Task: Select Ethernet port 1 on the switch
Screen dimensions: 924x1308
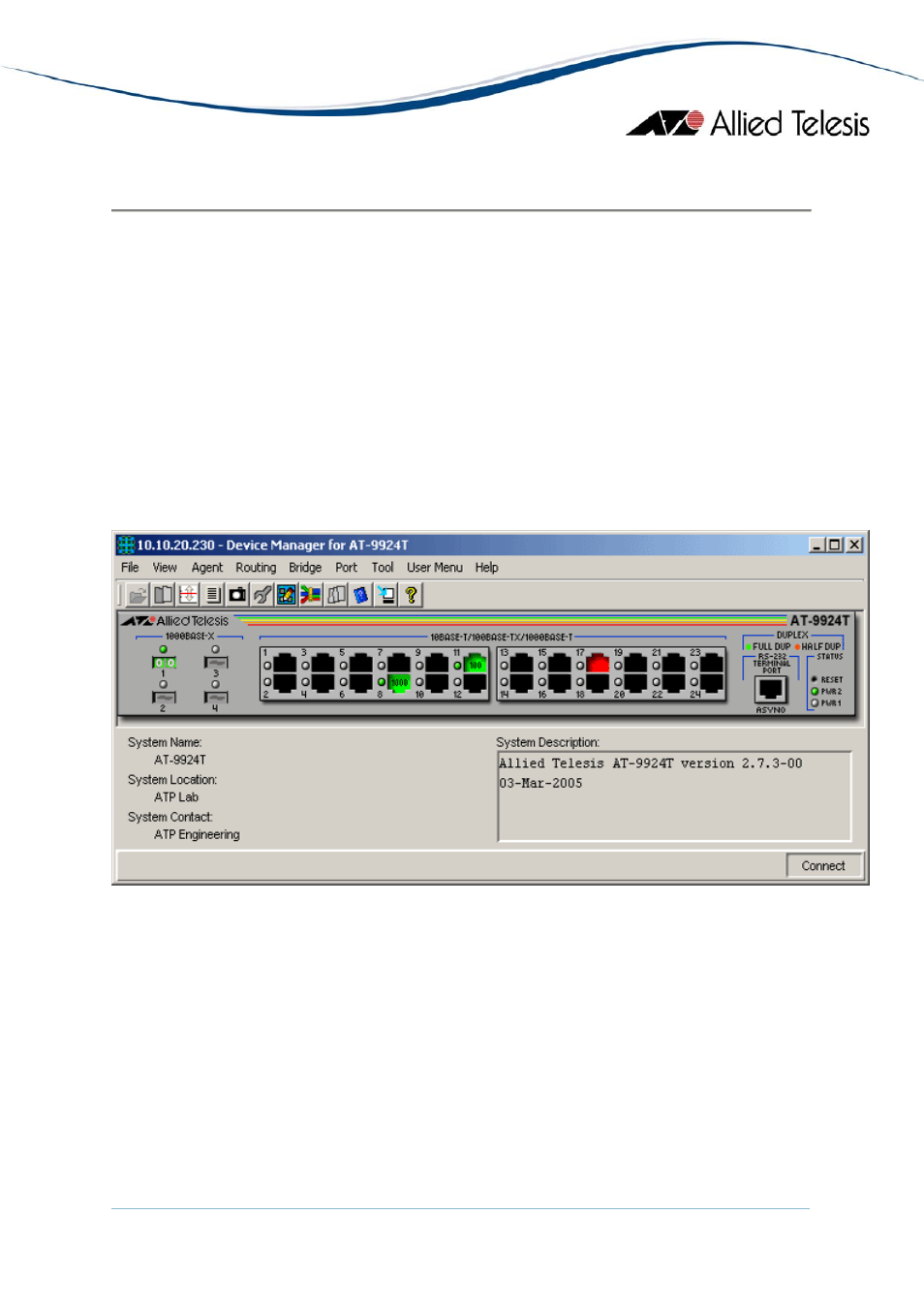Action: (x=285, y=664)
